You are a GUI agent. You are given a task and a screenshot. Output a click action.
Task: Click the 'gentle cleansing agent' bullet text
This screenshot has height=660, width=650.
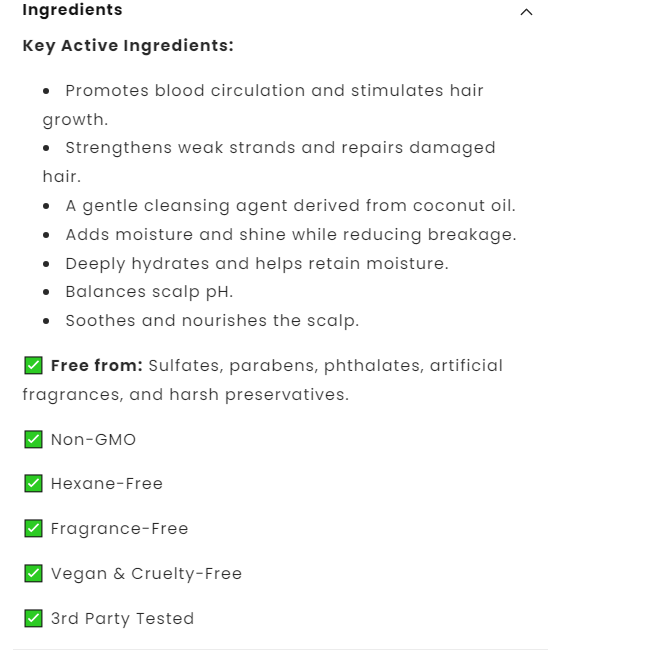(290, 206)
